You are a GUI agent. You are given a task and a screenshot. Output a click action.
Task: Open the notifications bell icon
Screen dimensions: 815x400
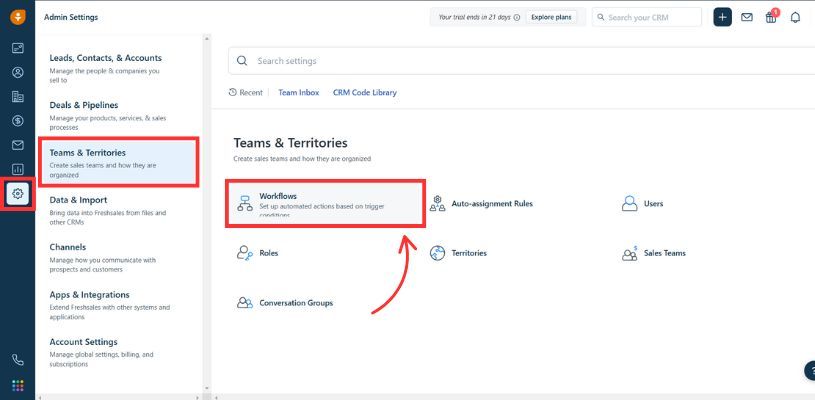[795, 17]
